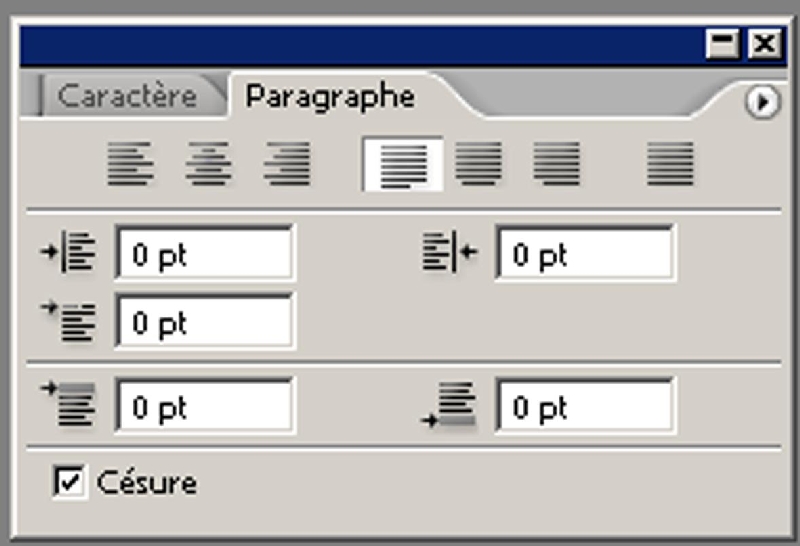The height and width of the screenshot is (546, 800).
Task: Click the space before paragraph icon
Action: pyautogui.click(x=68, y=405)
